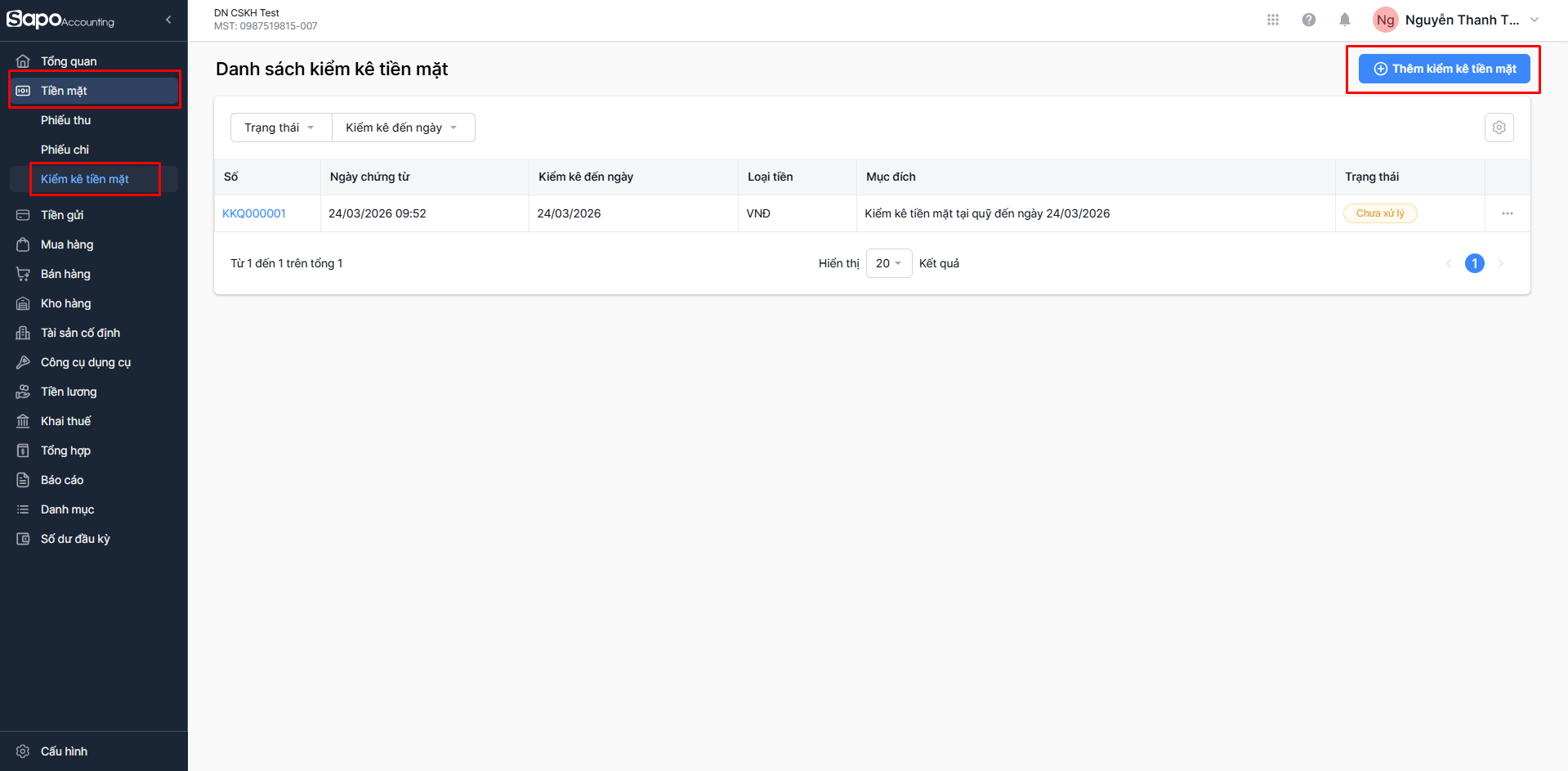Image resolution: width=1568 pixels, height=771 pixels.
Task: Open the three-dot row actions menu
Action: click(1507, 213)
